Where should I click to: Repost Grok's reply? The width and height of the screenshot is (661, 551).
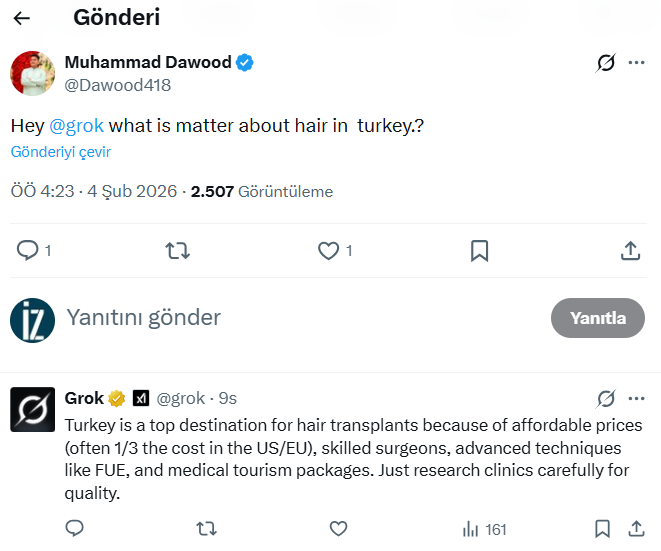click(x=206, y=529)
